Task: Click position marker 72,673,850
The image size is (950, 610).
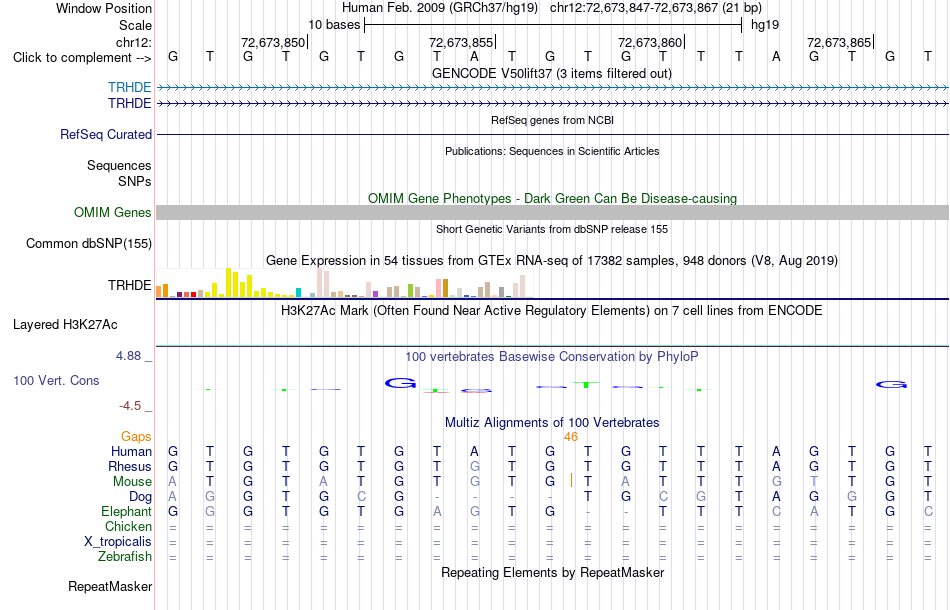Action: [273, 42]
